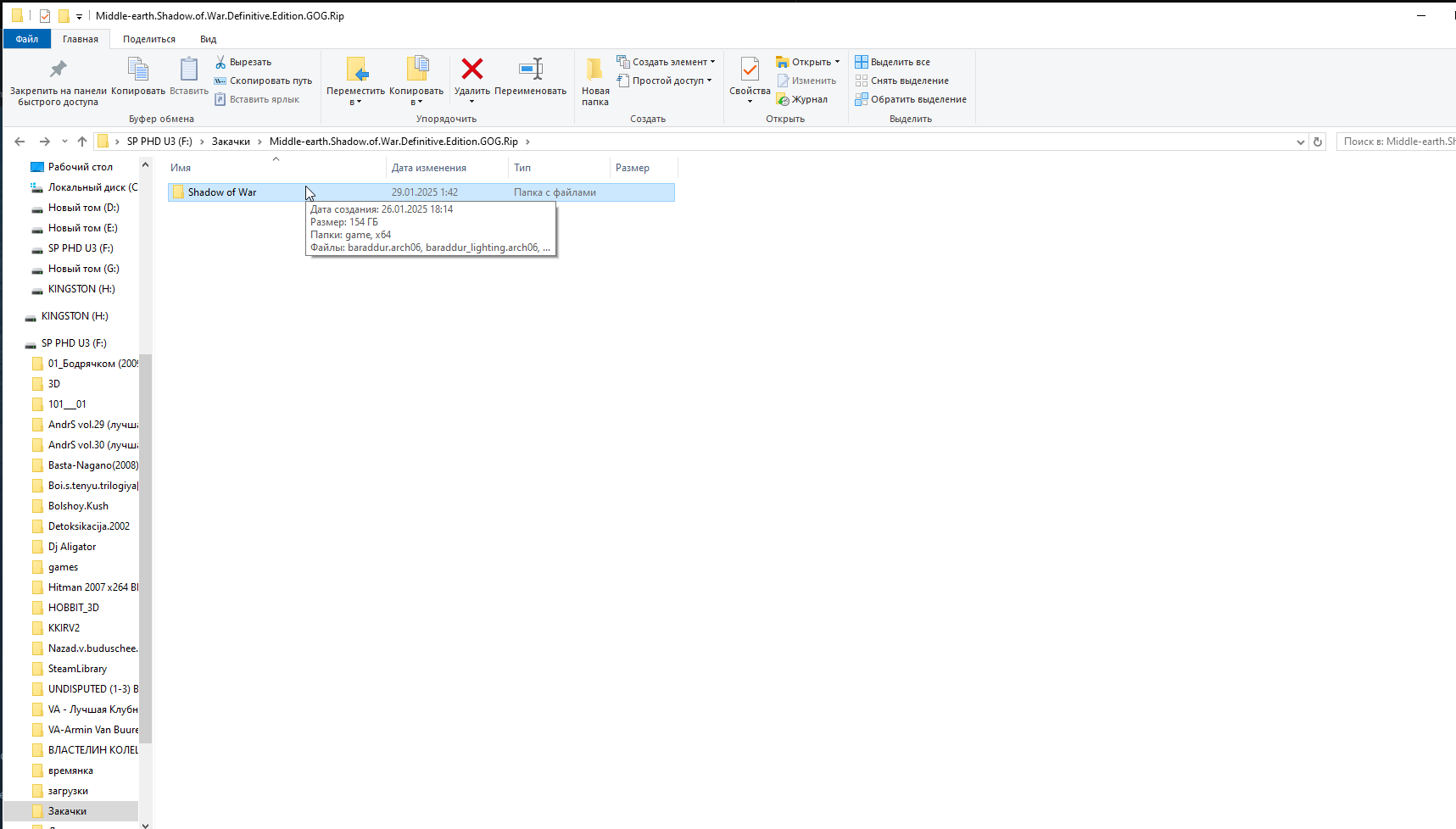Open Новый том (E:) drive
This screenshot has height=829, width=1456.
click(x=83, y=228)
